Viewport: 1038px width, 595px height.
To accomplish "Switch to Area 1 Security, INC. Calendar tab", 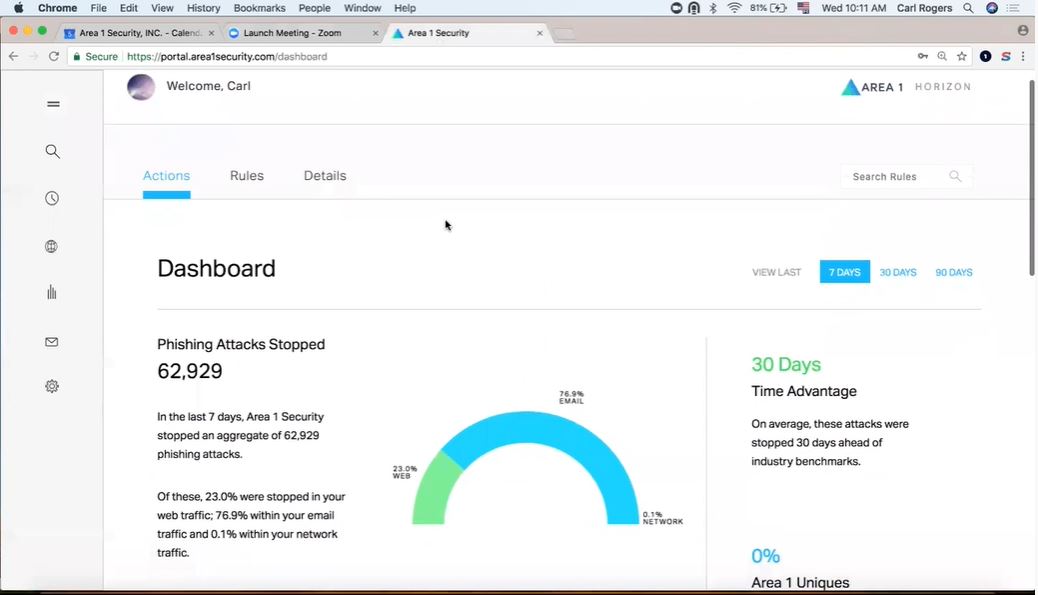I will 138,32.
